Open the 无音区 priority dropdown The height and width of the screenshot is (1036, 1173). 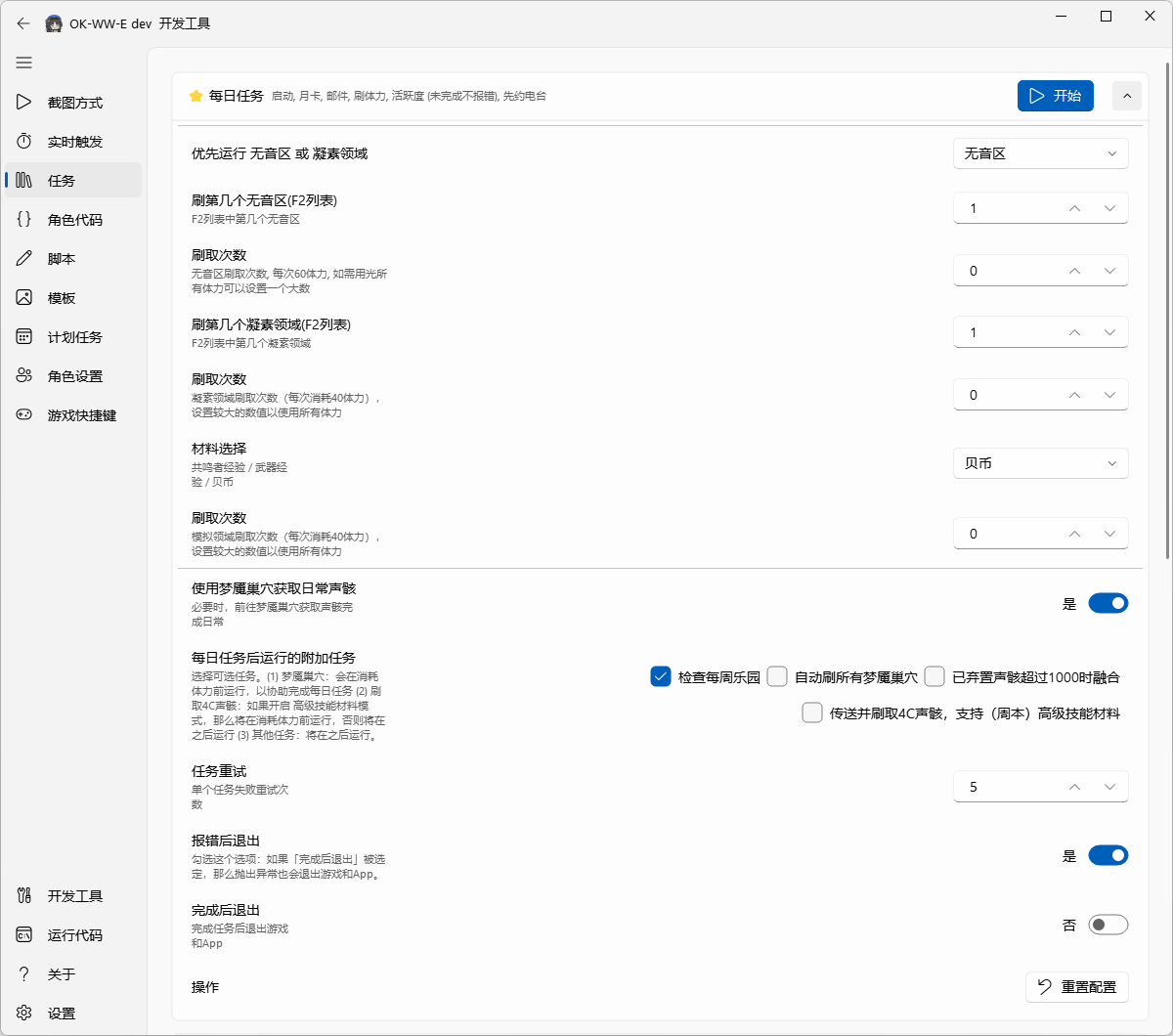click(x=1041, y=153)
